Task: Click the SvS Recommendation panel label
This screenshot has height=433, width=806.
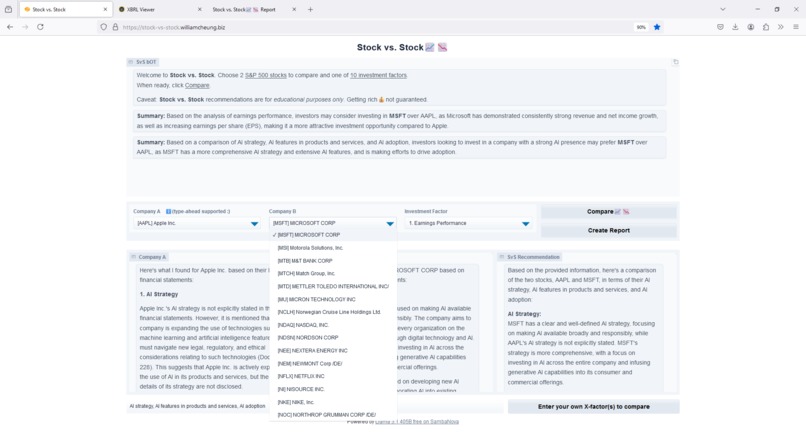Action: click(x=529, y=257)
